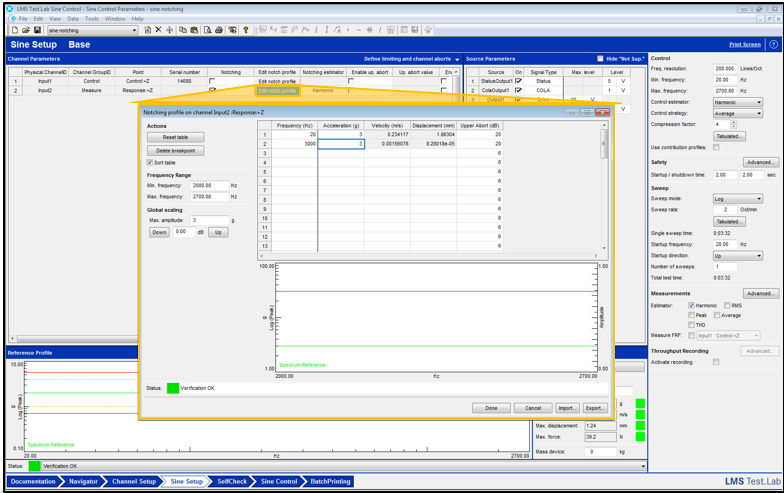The image size is (784, 493).
Task: Open the Control estimator Harmonic dropdown
Action: (738, 102)
